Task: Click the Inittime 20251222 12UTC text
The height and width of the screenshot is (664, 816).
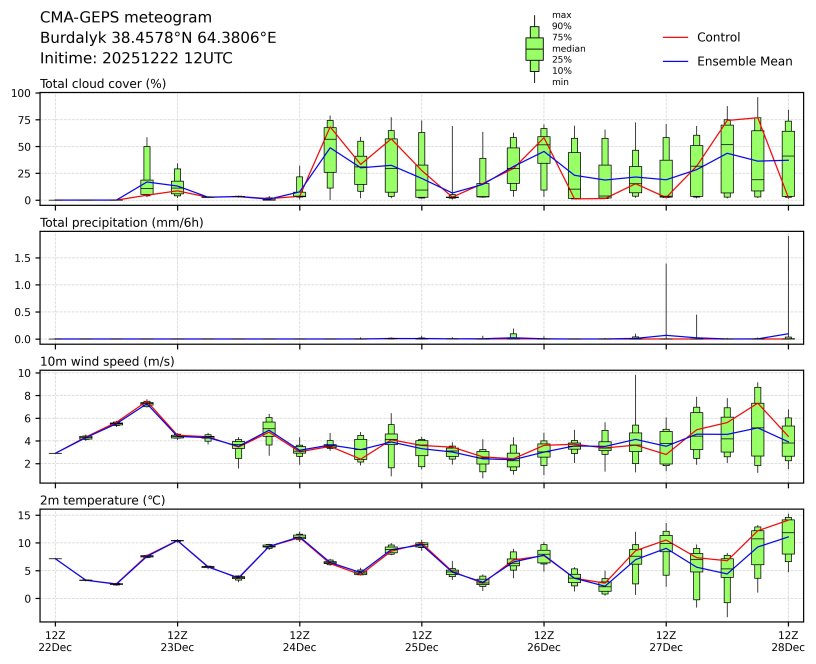Action: tap(136, 58)
